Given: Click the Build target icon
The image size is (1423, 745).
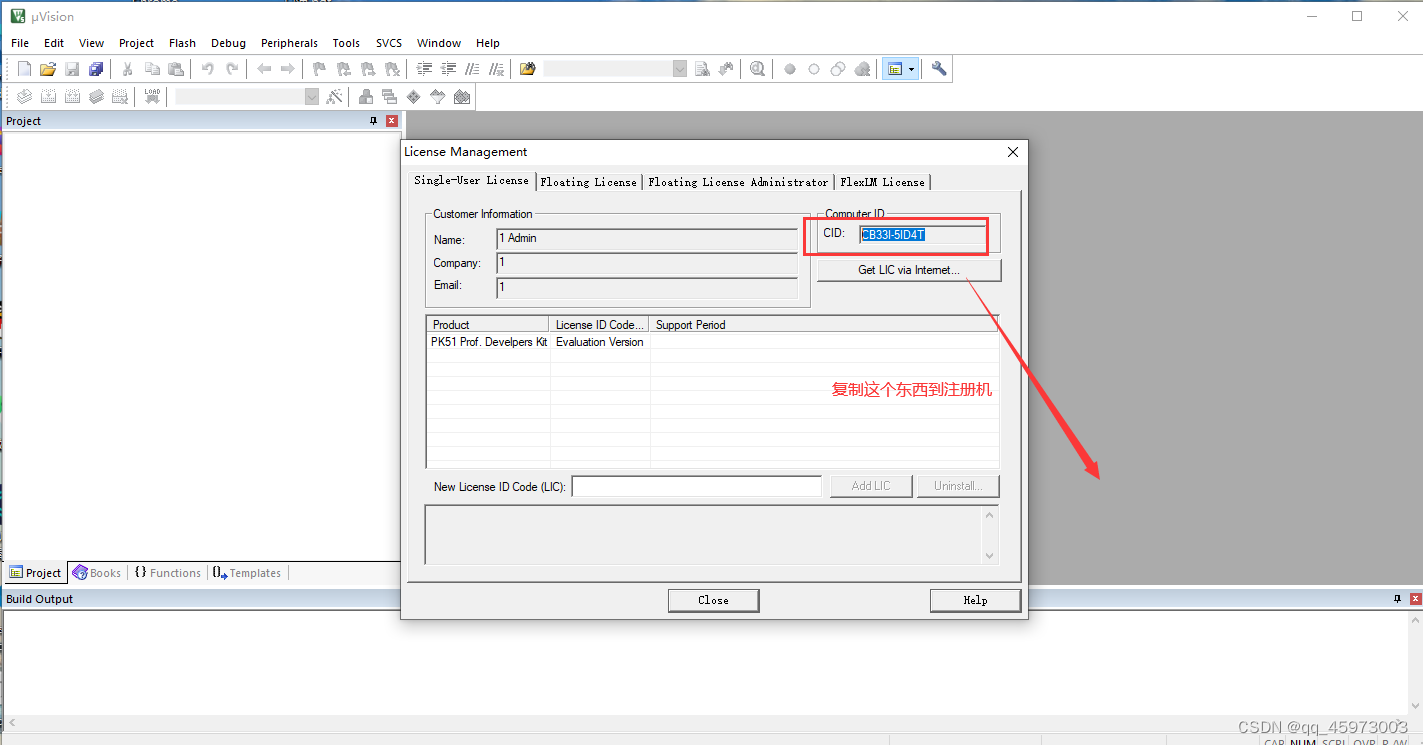Looking at the screenshot, I should coord(48,96).
